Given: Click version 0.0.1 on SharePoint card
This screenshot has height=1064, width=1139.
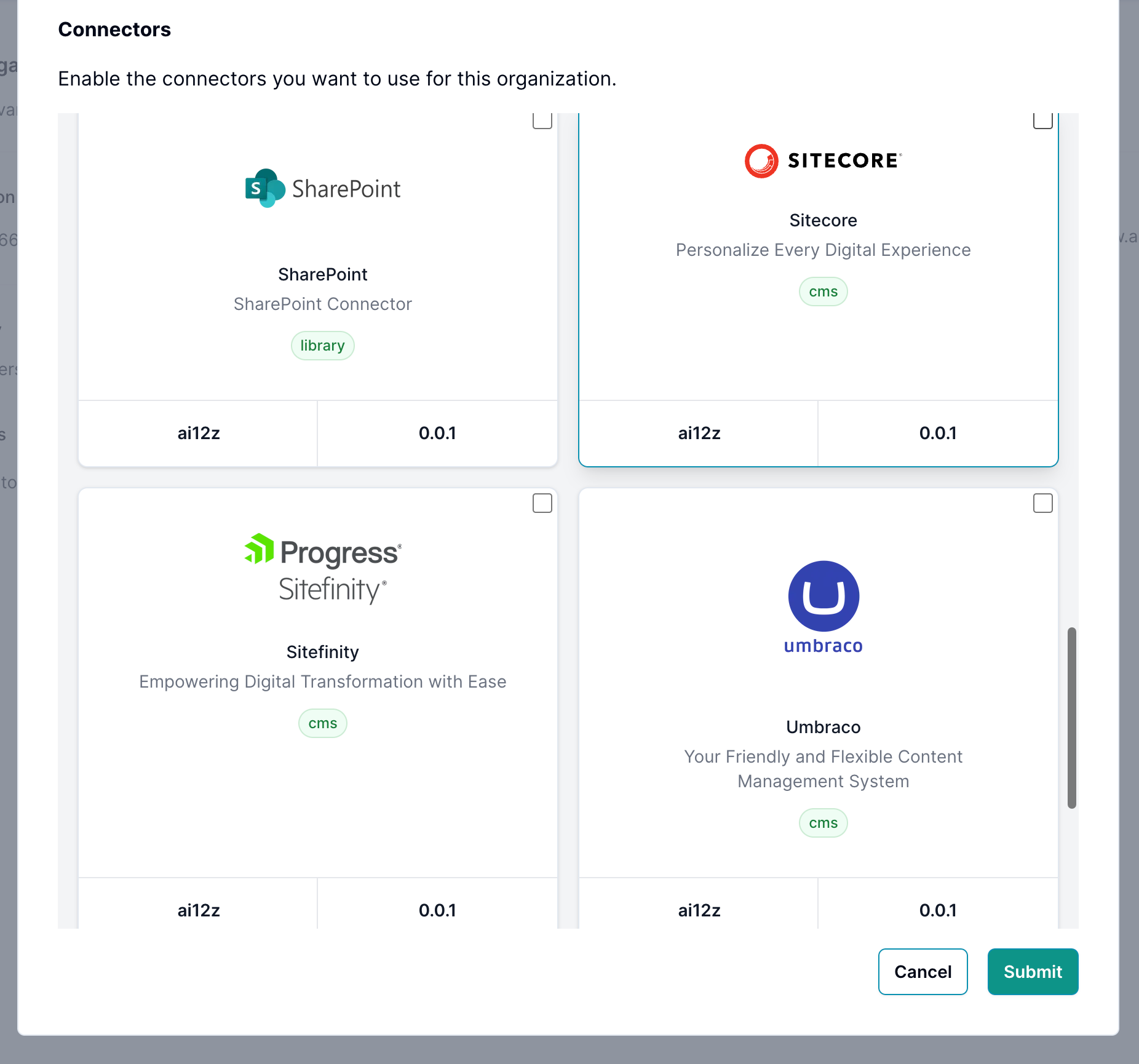Looking at the screenshot, I should (x=437, y=433).
